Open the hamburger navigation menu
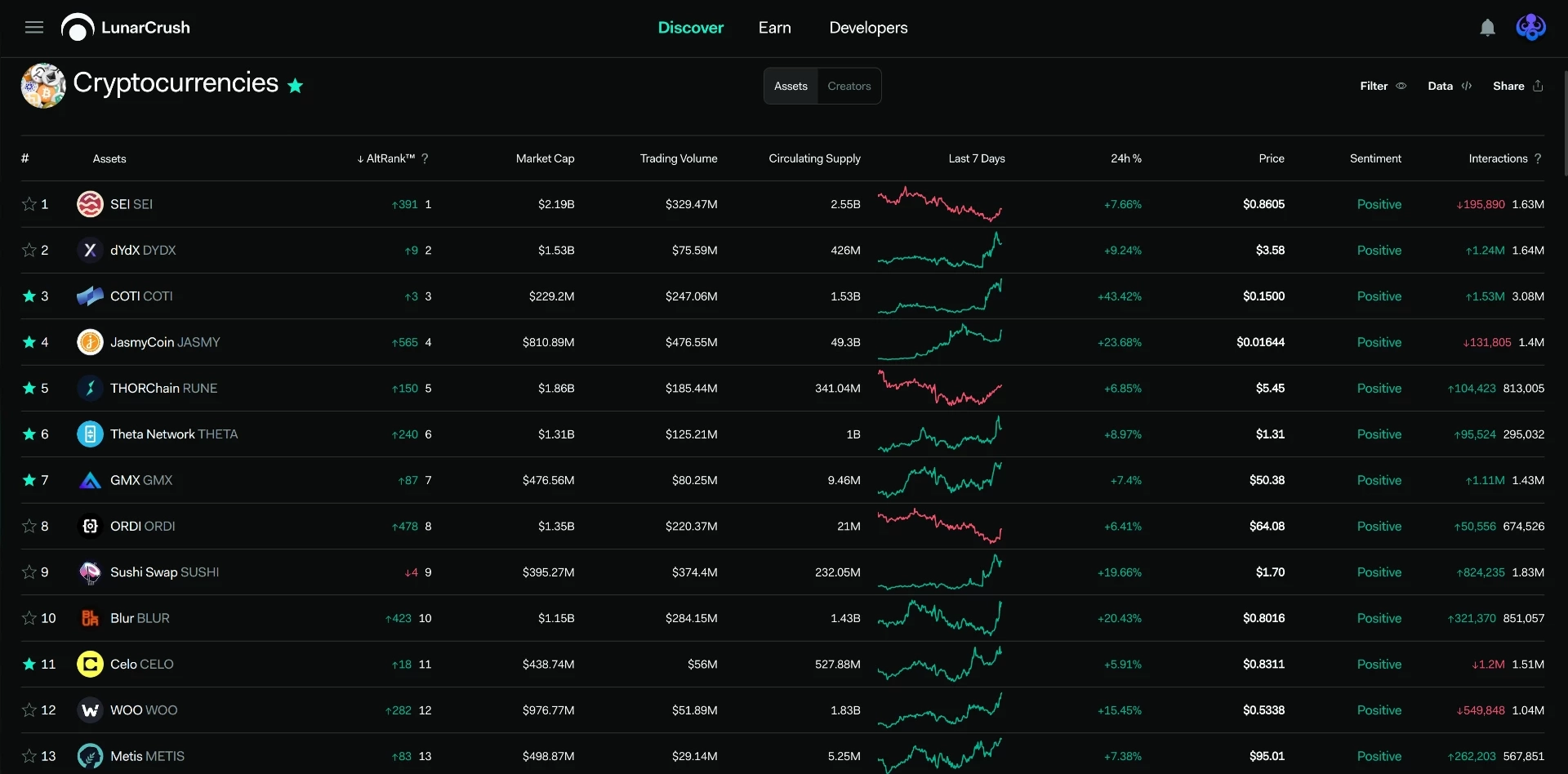 (x=34, y=28)
